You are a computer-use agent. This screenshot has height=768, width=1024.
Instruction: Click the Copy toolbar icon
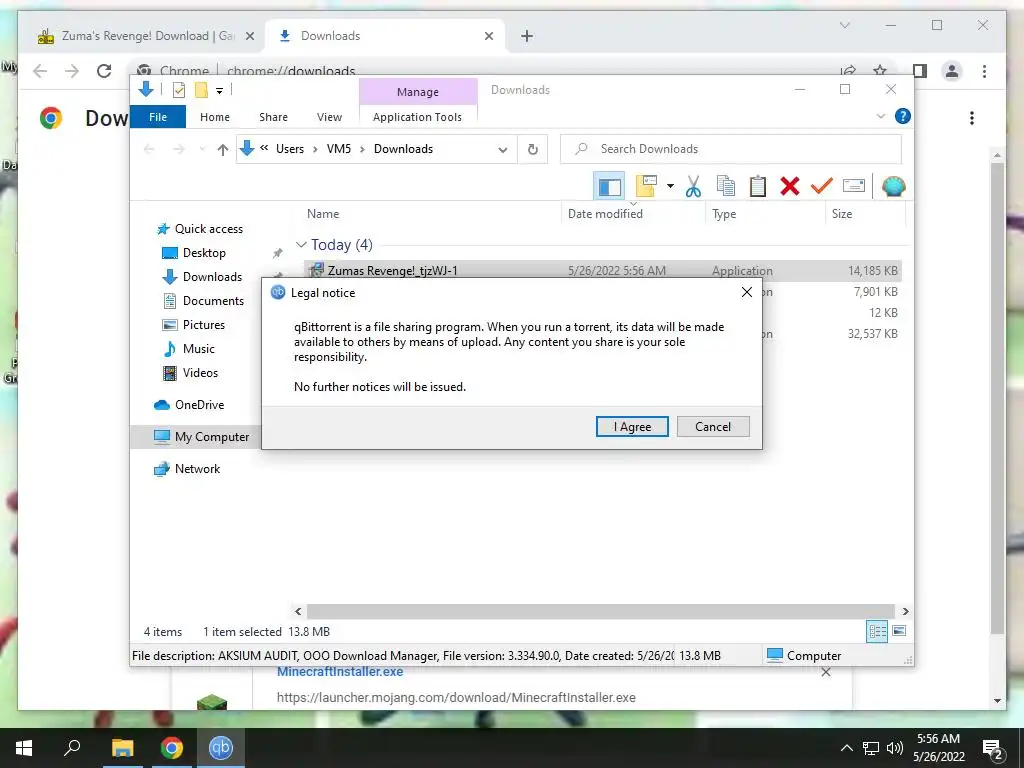pyautogui.click(x=726, y=186)
